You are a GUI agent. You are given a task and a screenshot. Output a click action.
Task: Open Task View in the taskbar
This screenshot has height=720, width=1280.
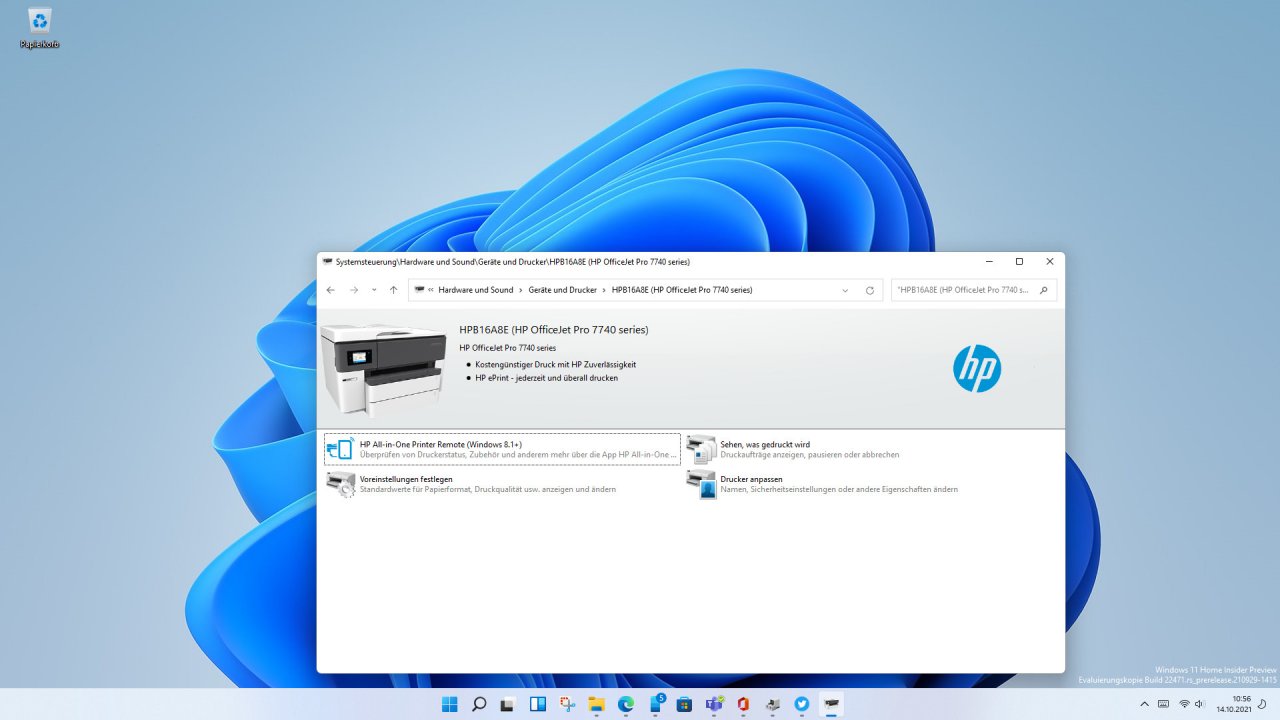(x=508, y=704)
